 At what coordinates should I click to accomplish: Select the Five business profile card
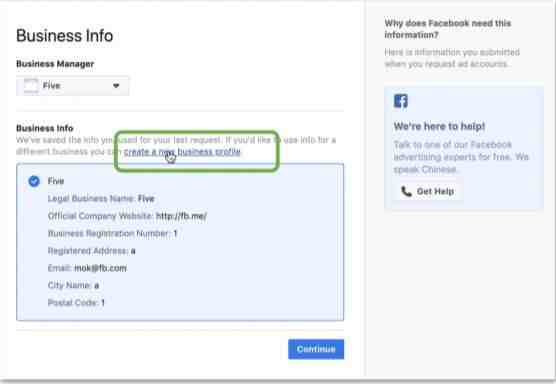pos(180,242)
